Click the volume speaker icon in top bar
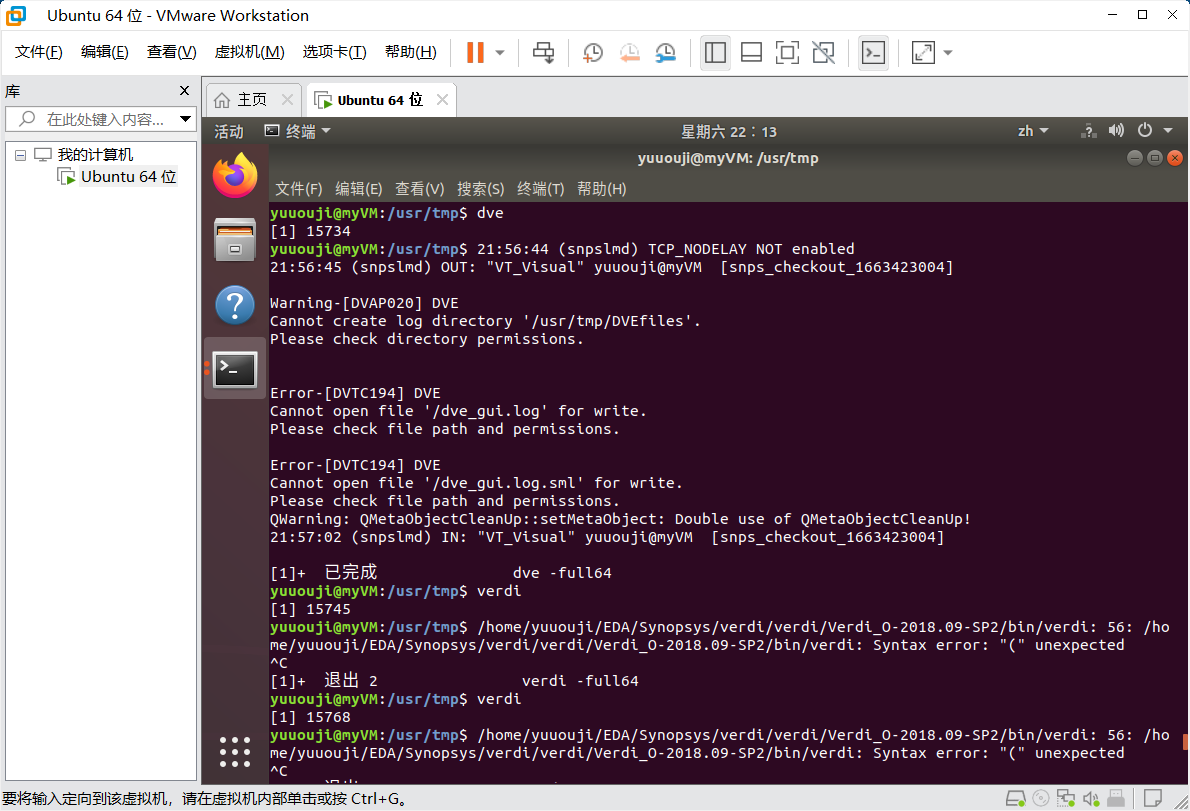 click(x=1115, y=131)
